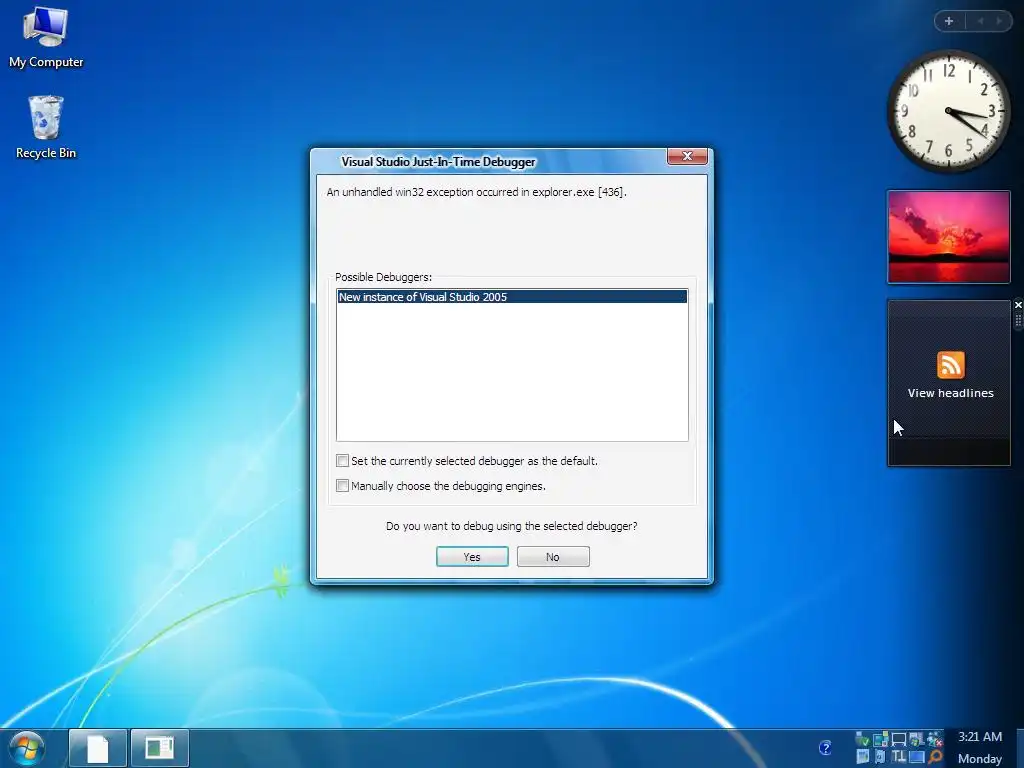The width and height of the screenshot is (1024, 768).
Task: Close the feed headlines gadget
Action: 1018,305
